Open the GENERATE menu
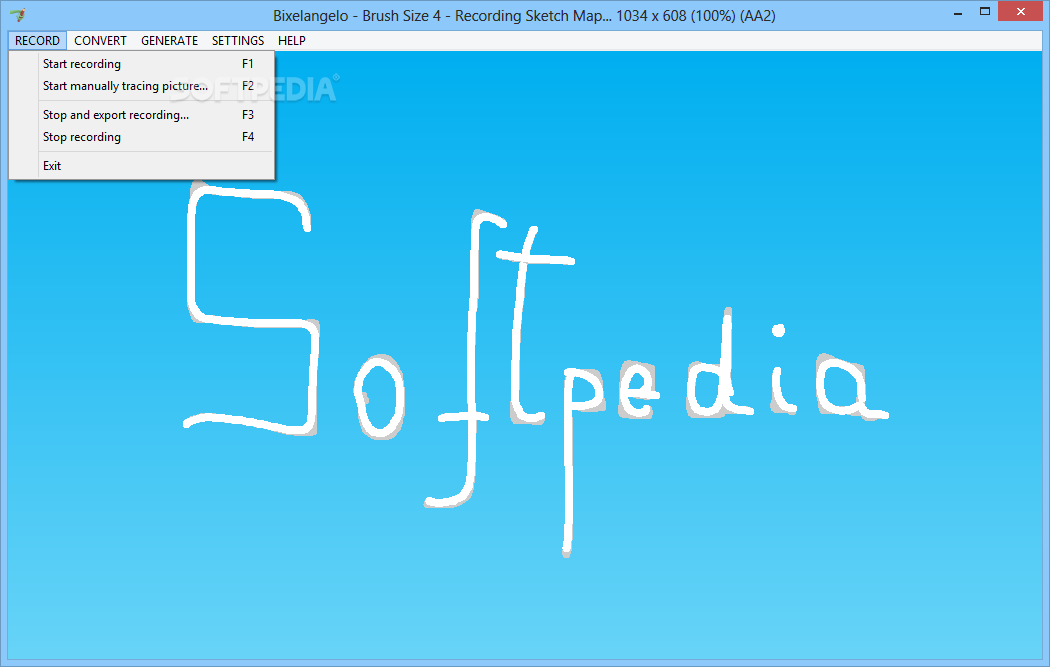This screenshot has width=1050, height=667. (169, 41)
